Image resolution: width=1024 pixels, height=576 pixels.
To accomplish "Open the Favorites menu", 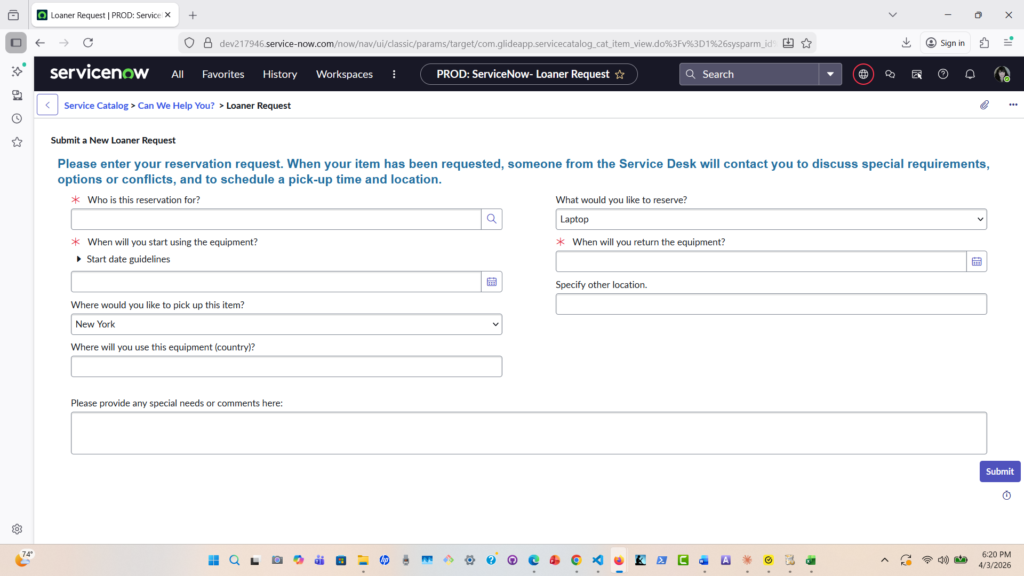I will tap(223, 74).
